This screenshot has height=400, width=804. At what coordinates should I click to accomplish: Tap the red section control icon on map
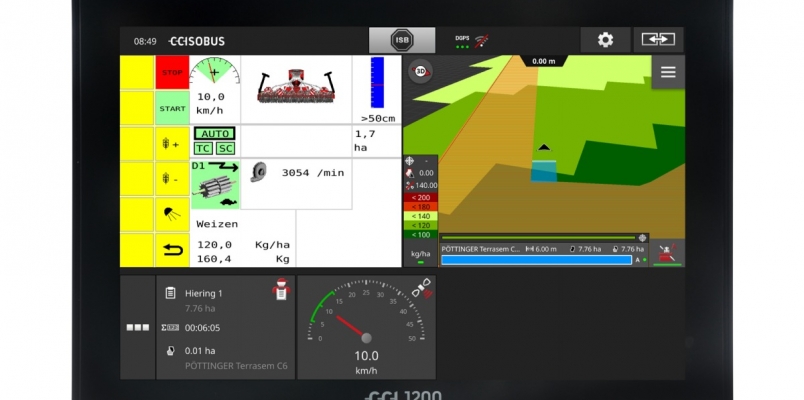pos(667,253)
